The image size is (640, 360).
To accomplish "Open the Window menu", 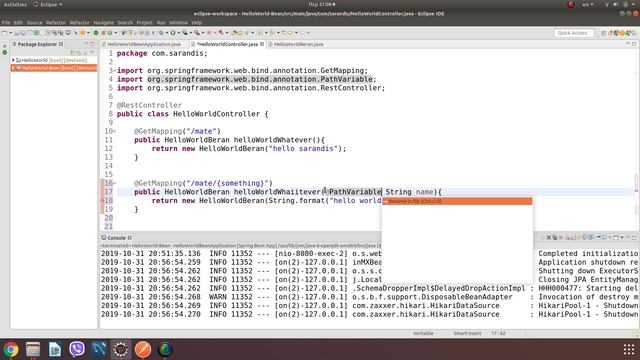I will [x=178, y=22].
